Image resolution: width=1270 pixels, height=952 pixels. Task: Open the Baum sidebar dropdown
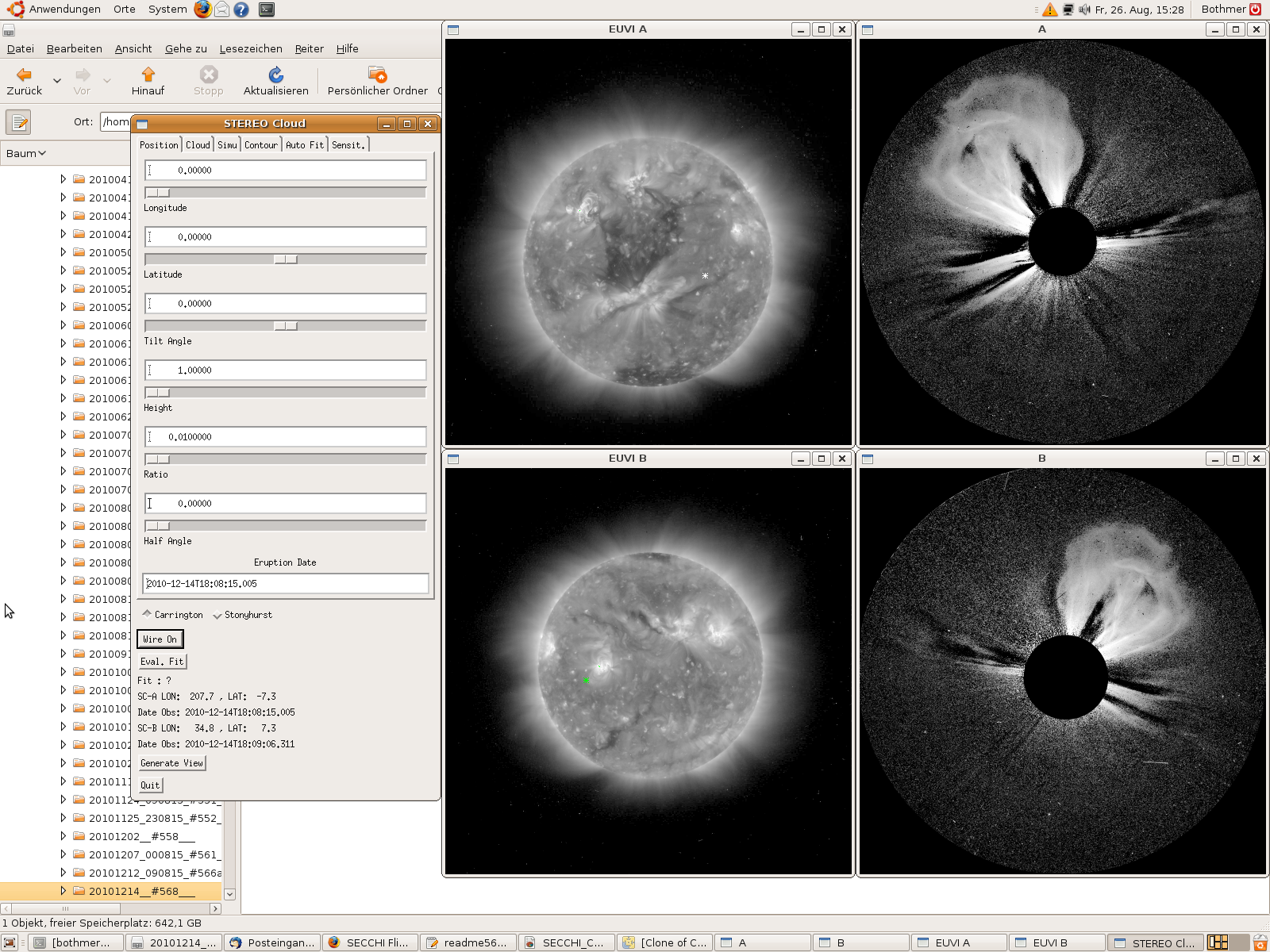[x=26, y=153]
